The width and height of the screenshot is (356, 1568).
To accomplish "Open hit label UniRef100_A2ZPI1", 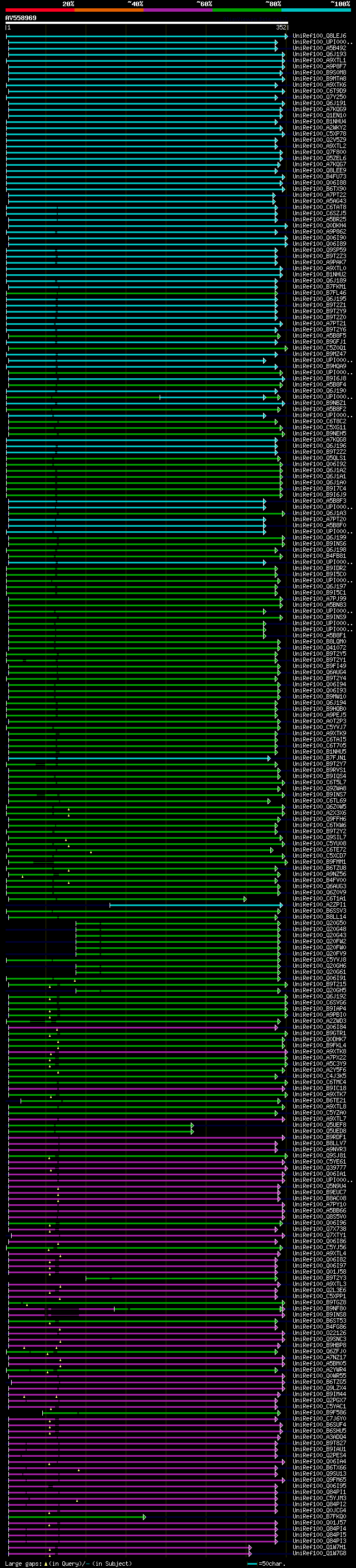I will 319,904.
